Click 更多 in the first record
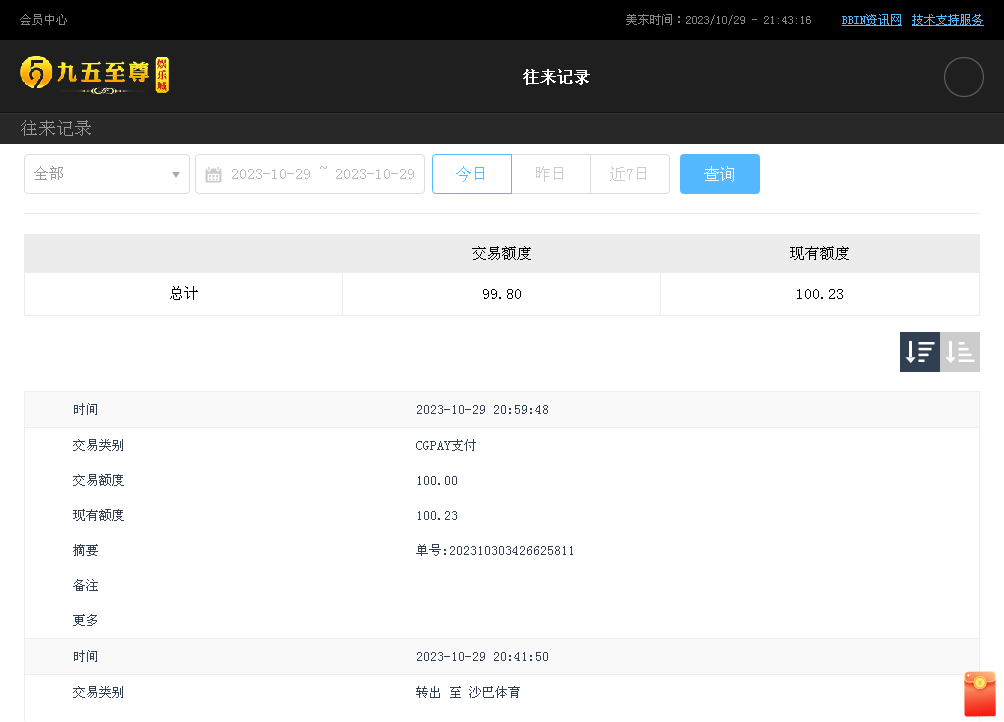Screen dimensions: 1004x722 [85, 620]
